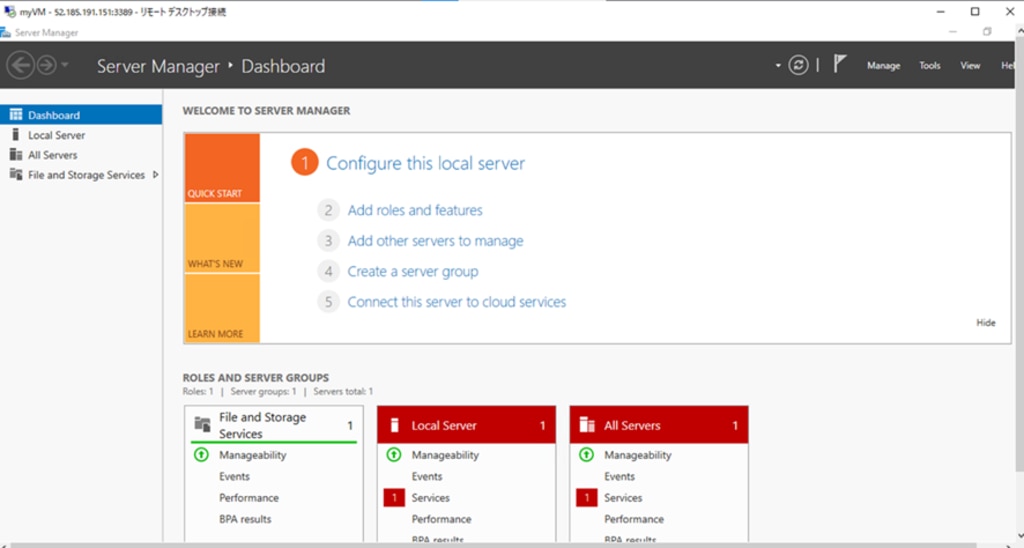Viewport: 1024px width, 548px height.
Task: Open the View menu
Action: 970,65
